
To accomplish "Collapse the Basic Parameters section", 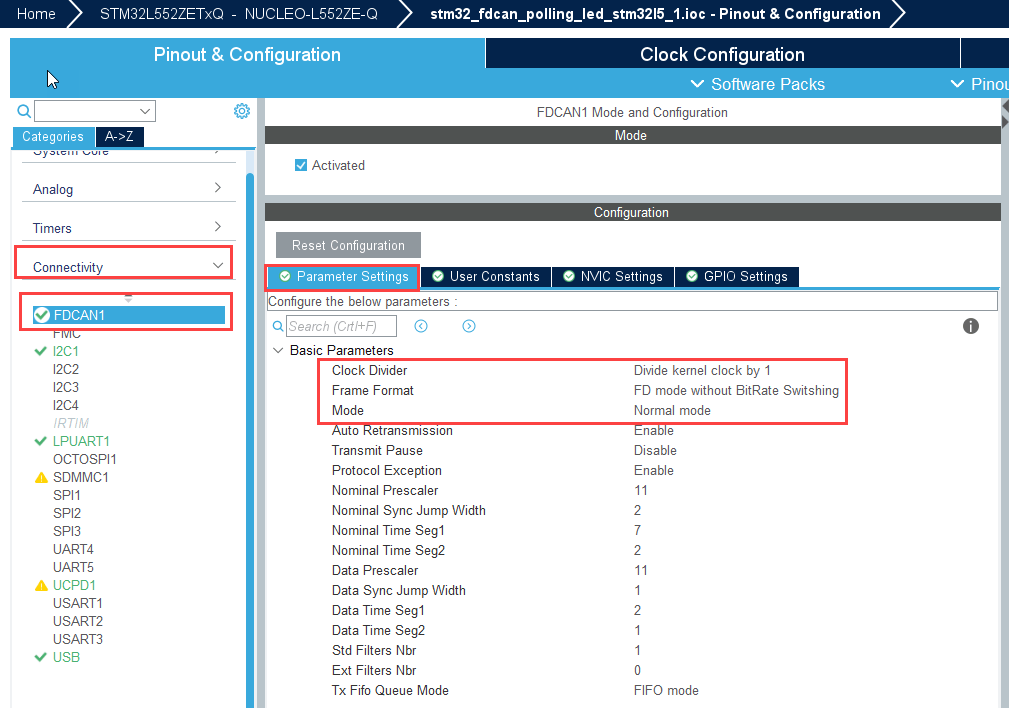I will pyautogui.click(x=278, y=351).
